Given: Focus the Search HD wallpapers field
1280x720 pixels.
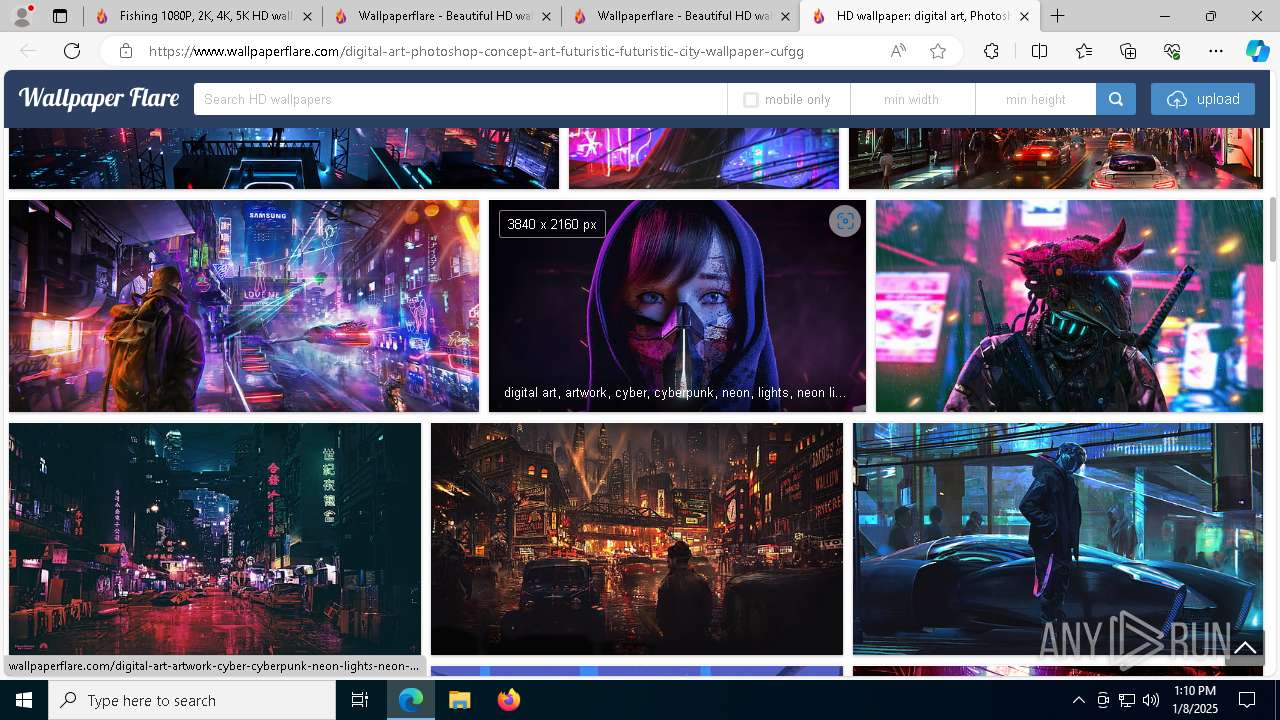Looking at the screenshot, I should [460, 99].
